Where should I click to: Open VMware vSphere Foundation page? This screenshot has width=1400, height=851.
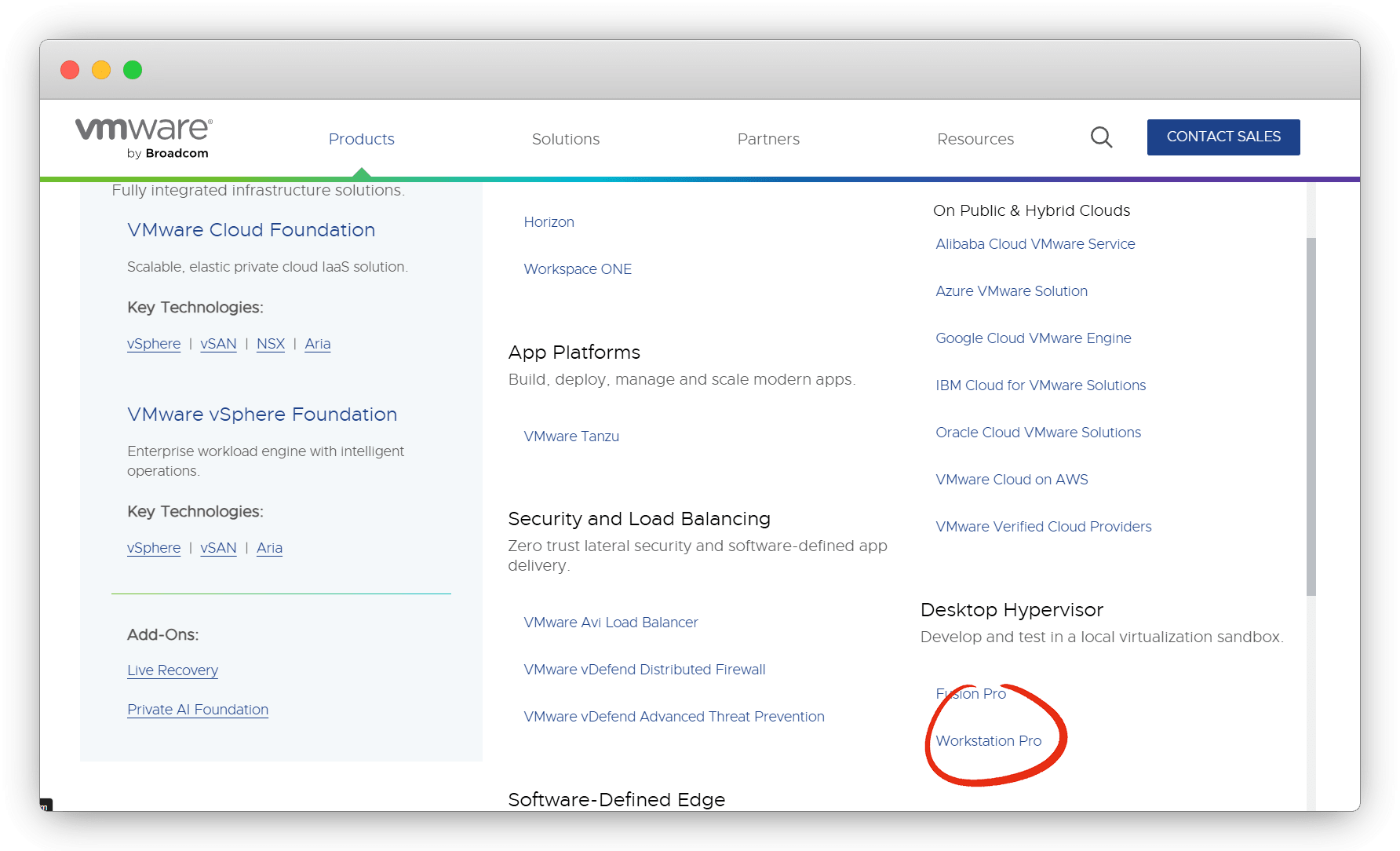[x=262, y=414]
